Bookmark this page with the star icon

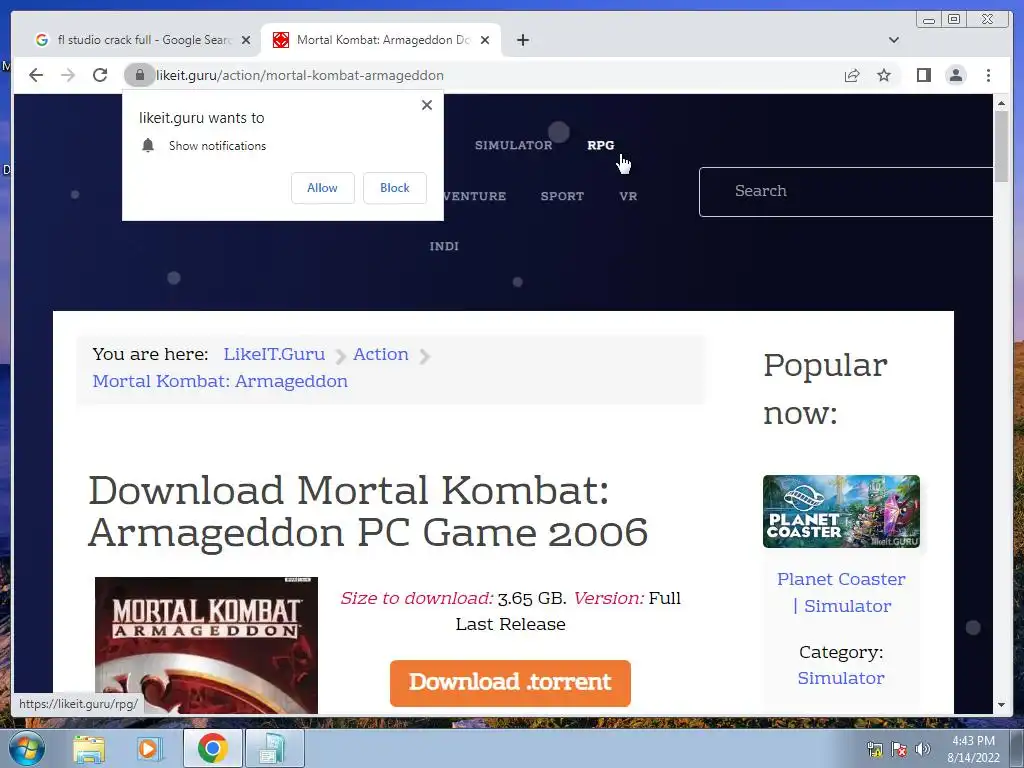pyautogui.click(x=884, y=75)
